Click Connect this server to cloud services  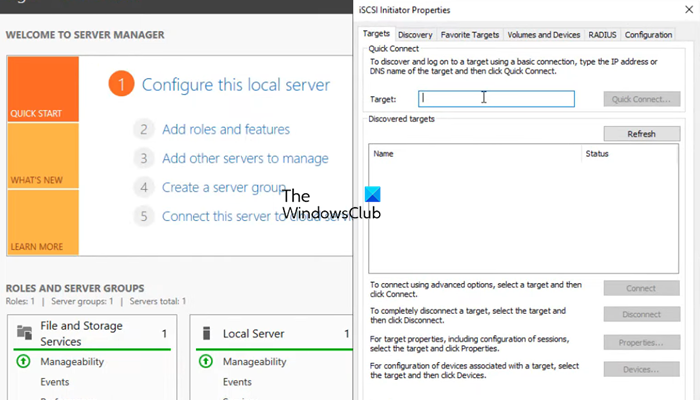pyautogui.click(x=257, y=216)
